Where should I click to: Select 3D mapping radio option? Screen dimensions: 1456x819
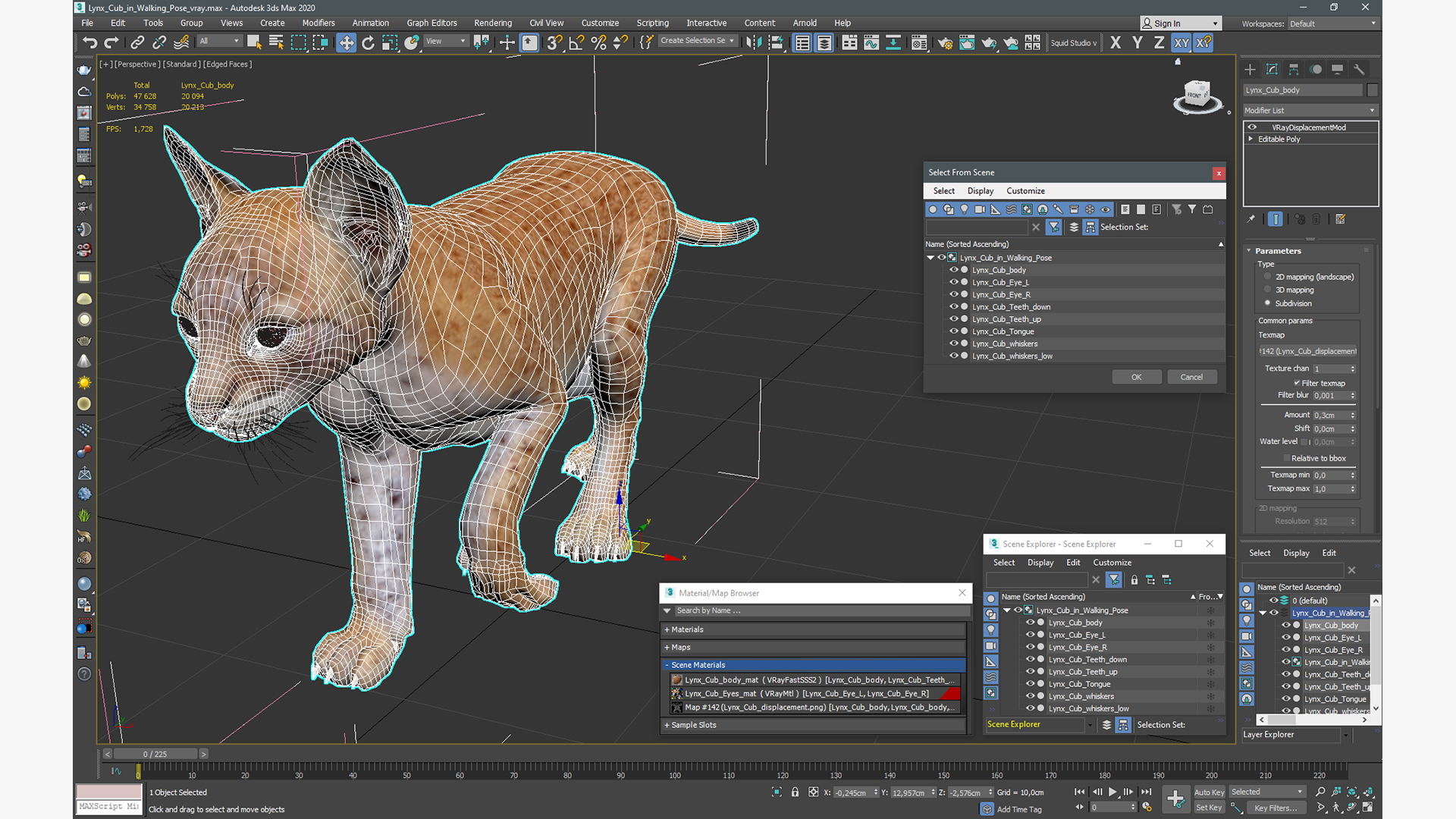[1267, 290]
